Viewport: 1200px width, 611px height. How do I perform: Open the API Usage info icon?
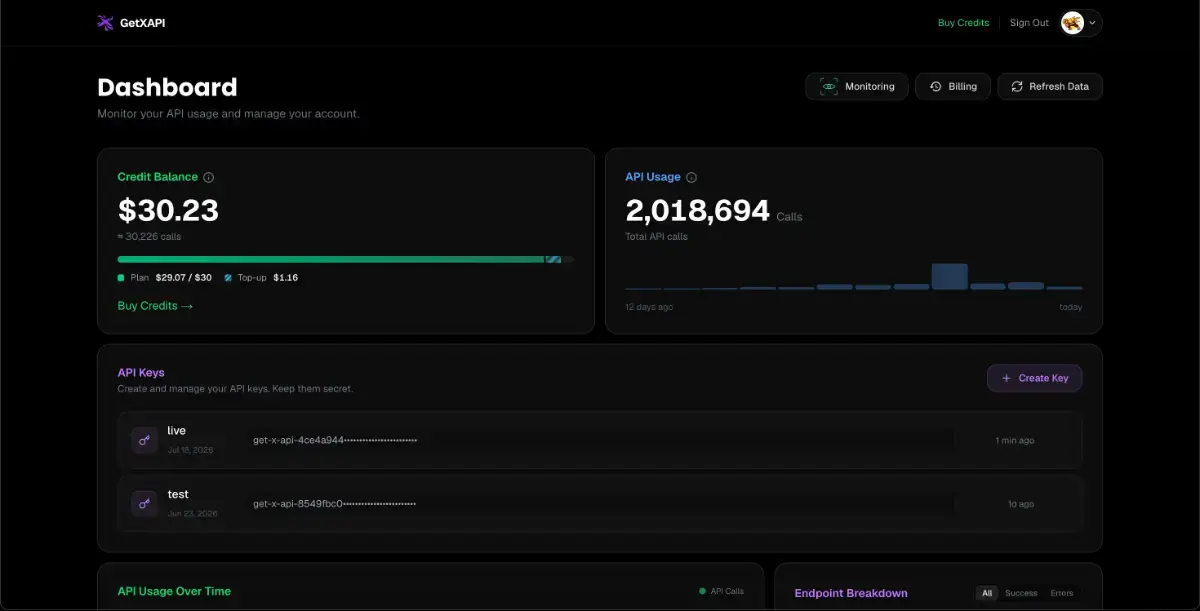click(691, 177)
